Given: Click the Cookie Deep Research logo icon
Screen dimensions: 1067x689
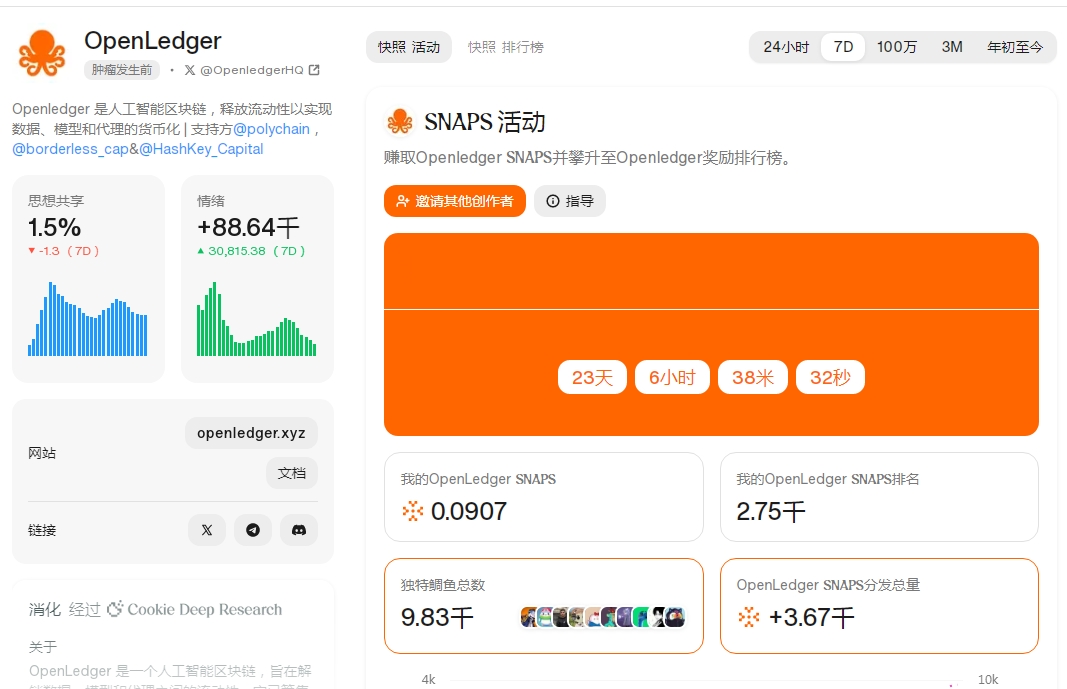Looking at the screenshot, I should [x=115, y=609].
